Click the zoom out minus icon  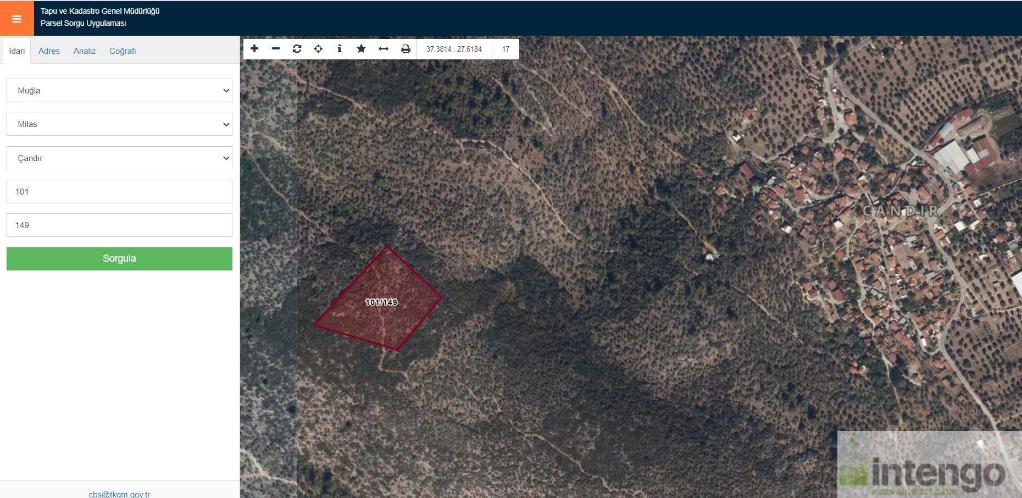[276, 48]
